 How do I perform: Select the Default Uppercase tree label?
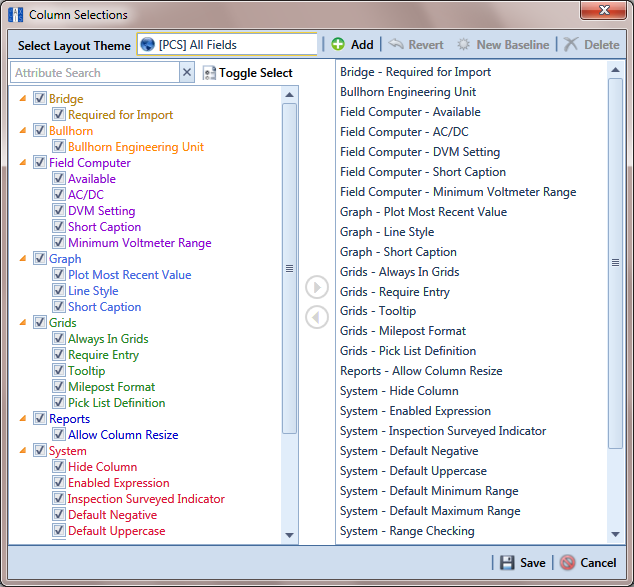[x=116, y=530]
